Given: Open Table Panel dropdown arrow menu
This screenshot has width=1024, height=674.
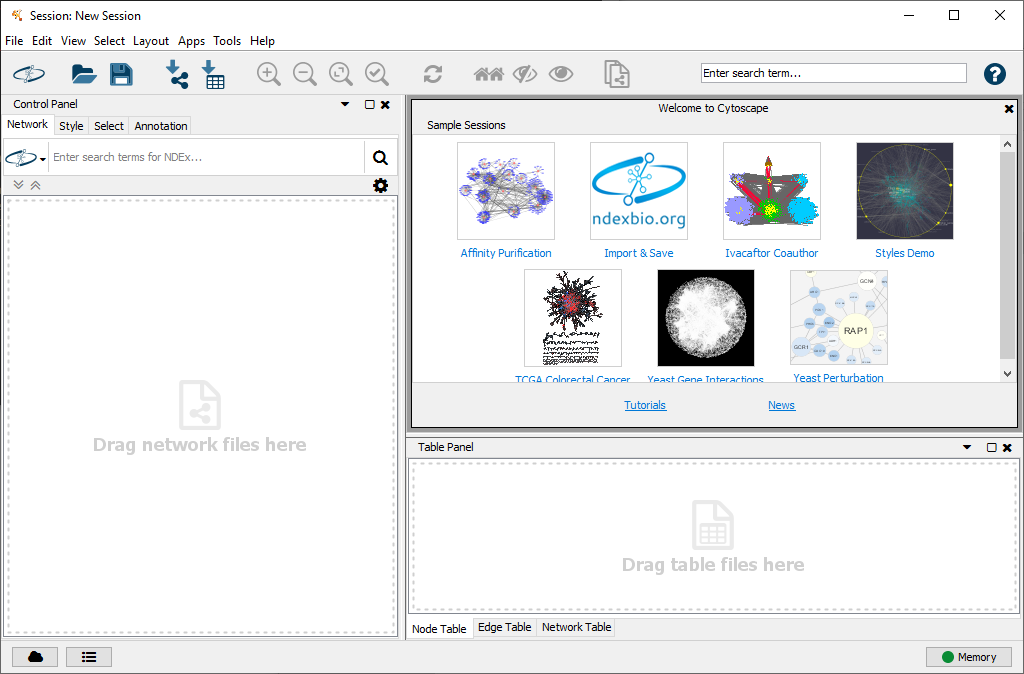Looking at the screenshot, I should pos(967,447).
